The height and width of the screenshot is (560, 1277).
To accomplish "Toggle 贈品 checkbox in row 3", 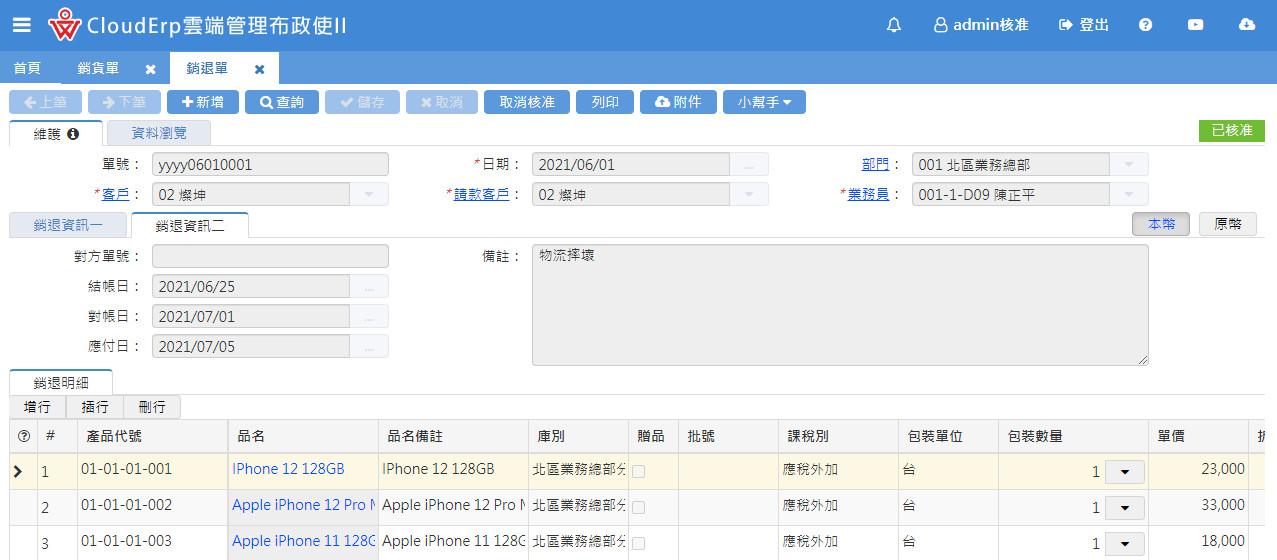I will pyautogui.click(x=638, y=543).
